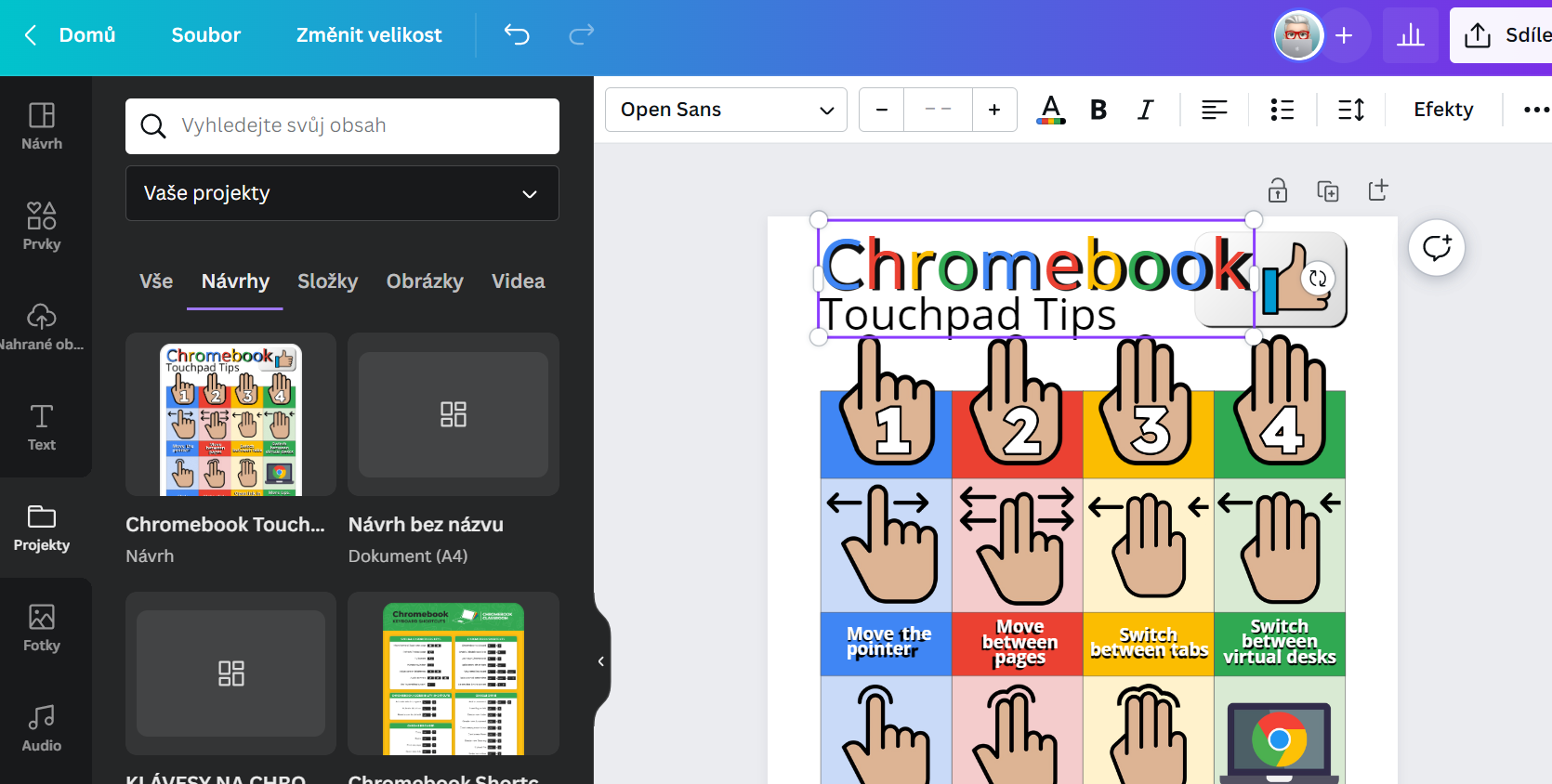Collapse the side panel arrow

[601, 661]
